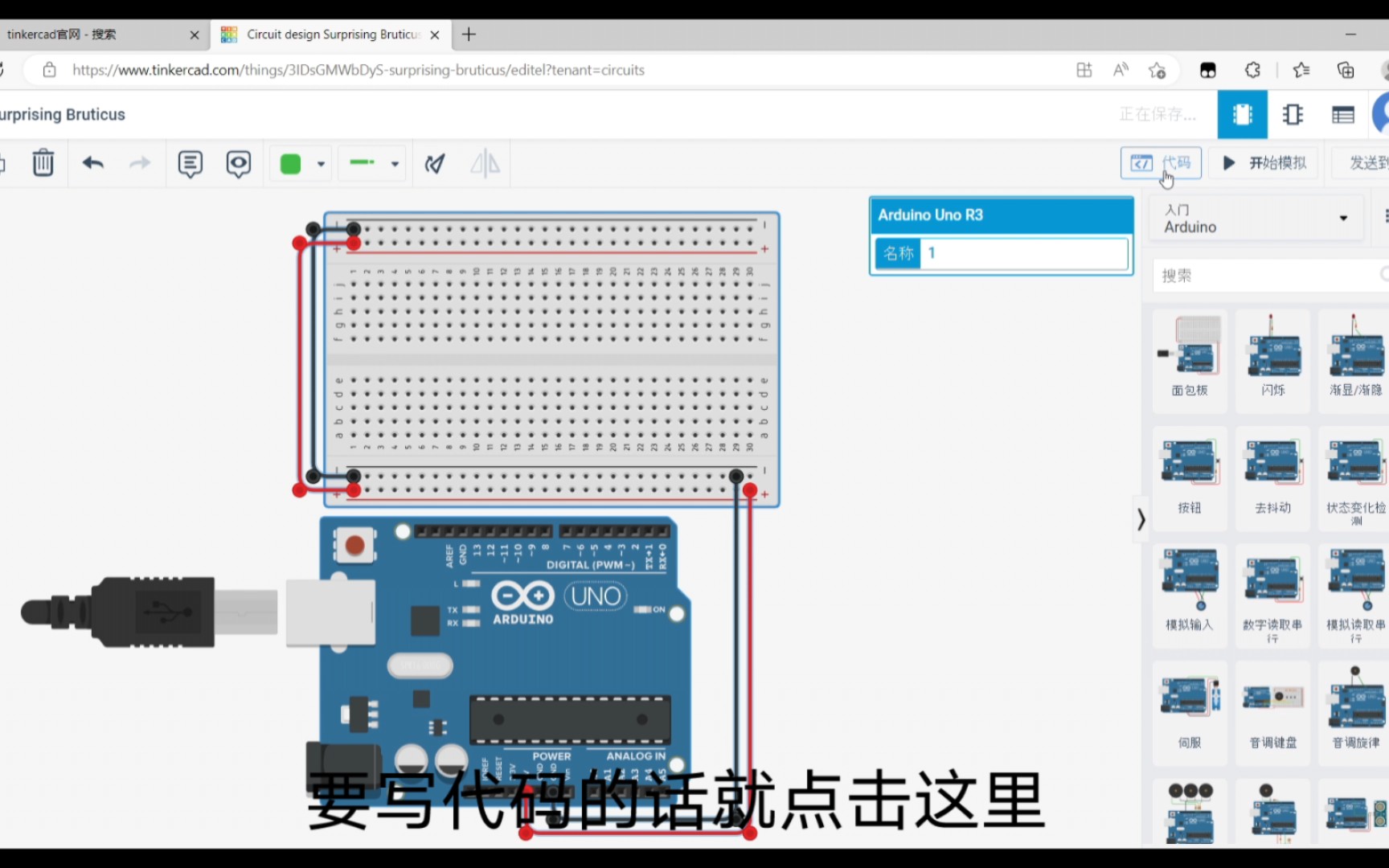The width and height of the screenshot is (1389, 868).
Task: Click the Arduino reset button
Action: [x=354, y=546]
